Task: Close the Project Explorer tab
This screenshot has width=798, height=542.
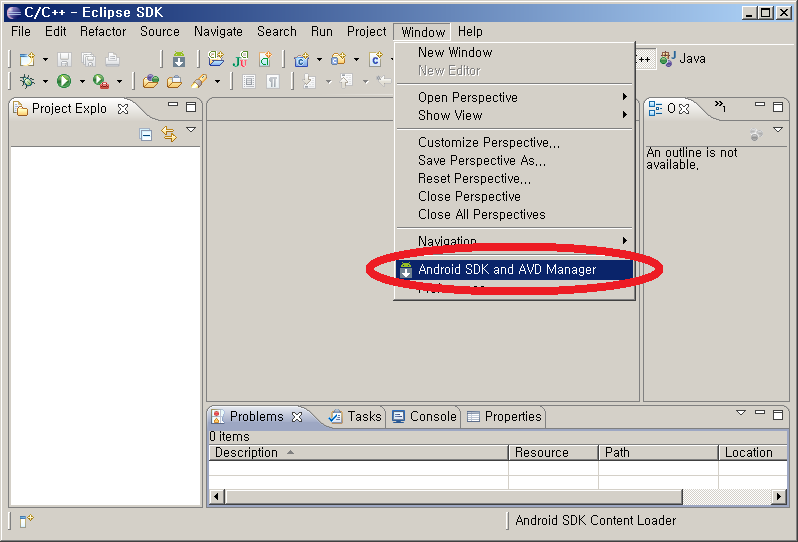Action: [123, 109]
